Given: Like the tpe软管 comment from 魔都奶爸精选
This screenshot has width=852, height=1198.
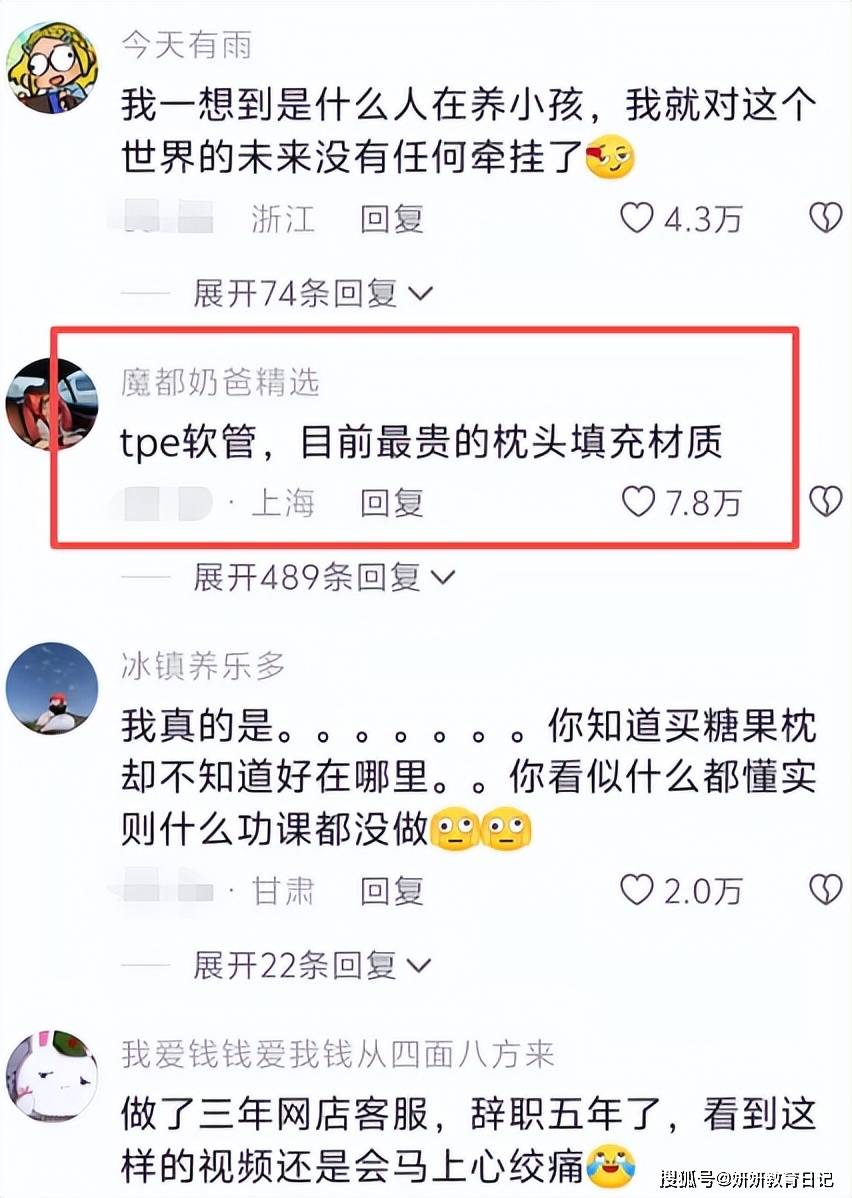Looking at the screenshot, I should coord(638,502).
